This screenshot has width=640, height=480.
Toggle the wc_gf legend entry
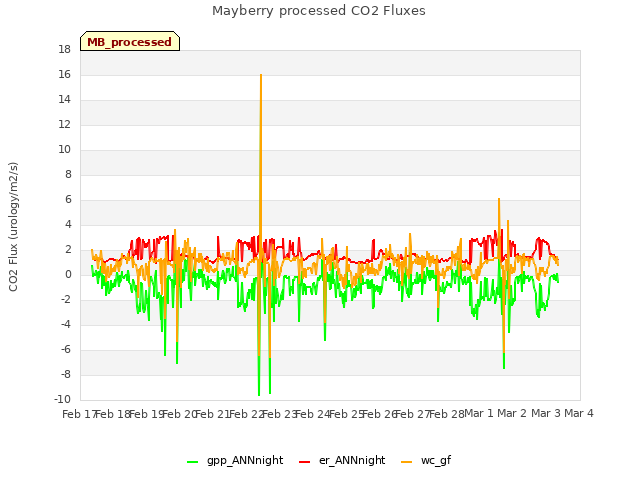pos(426,460)
